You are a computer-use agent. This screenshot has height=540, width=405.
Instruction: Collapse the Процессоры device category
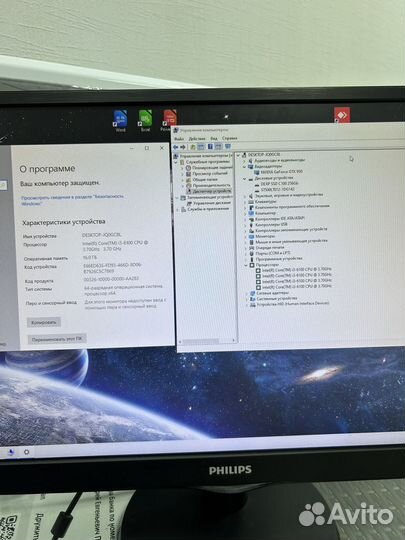[x=247, y=265]
